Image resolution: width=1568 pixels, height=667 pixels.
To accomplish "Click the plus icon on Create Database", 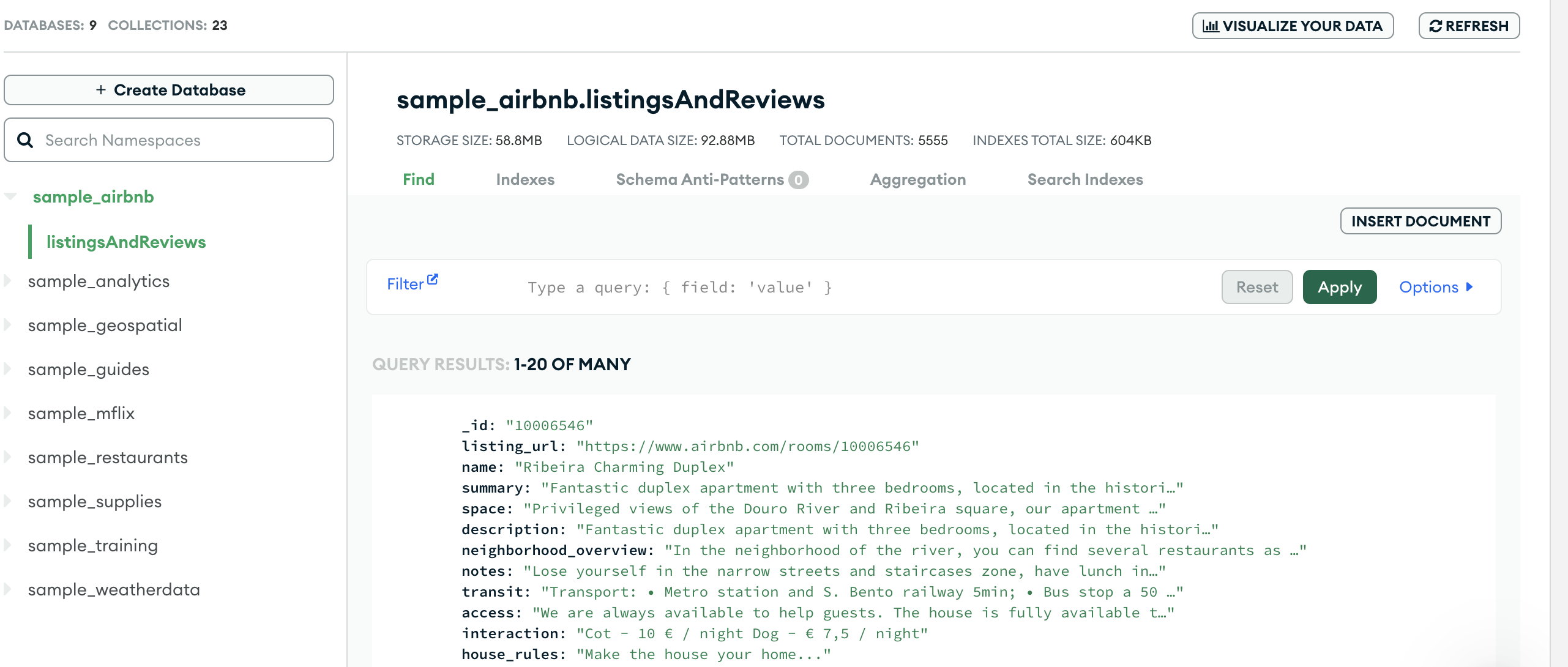I will (101, 90).
